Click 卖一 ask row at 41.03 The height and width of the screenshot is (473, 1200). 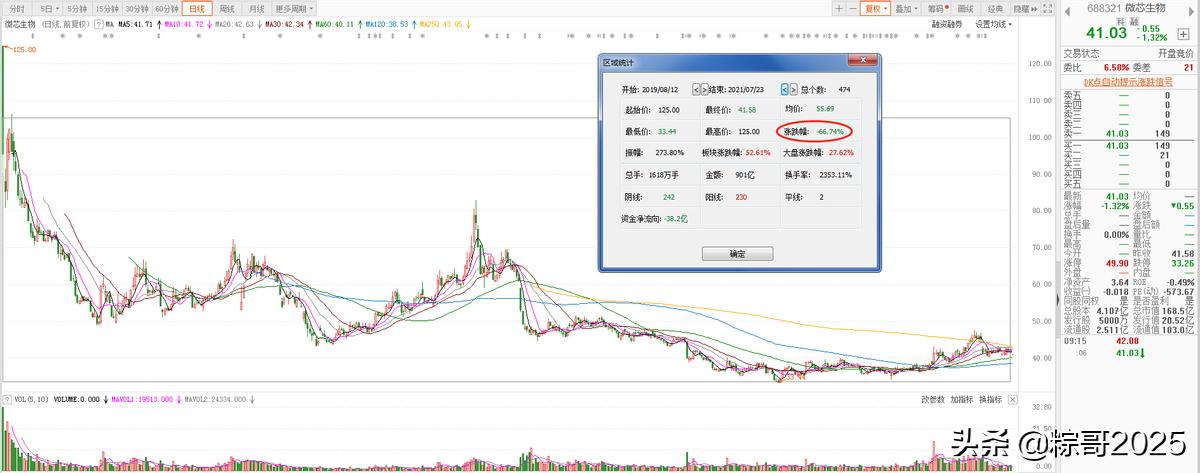[x=1130, y=132]
